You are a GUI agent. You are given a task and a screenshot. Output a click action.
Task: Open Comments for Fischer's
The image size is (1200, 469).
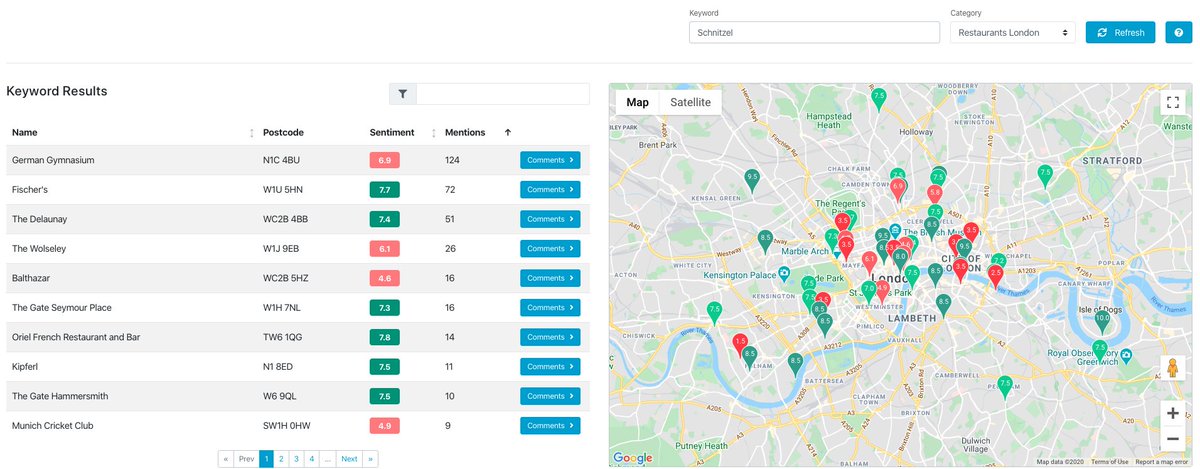550,190
